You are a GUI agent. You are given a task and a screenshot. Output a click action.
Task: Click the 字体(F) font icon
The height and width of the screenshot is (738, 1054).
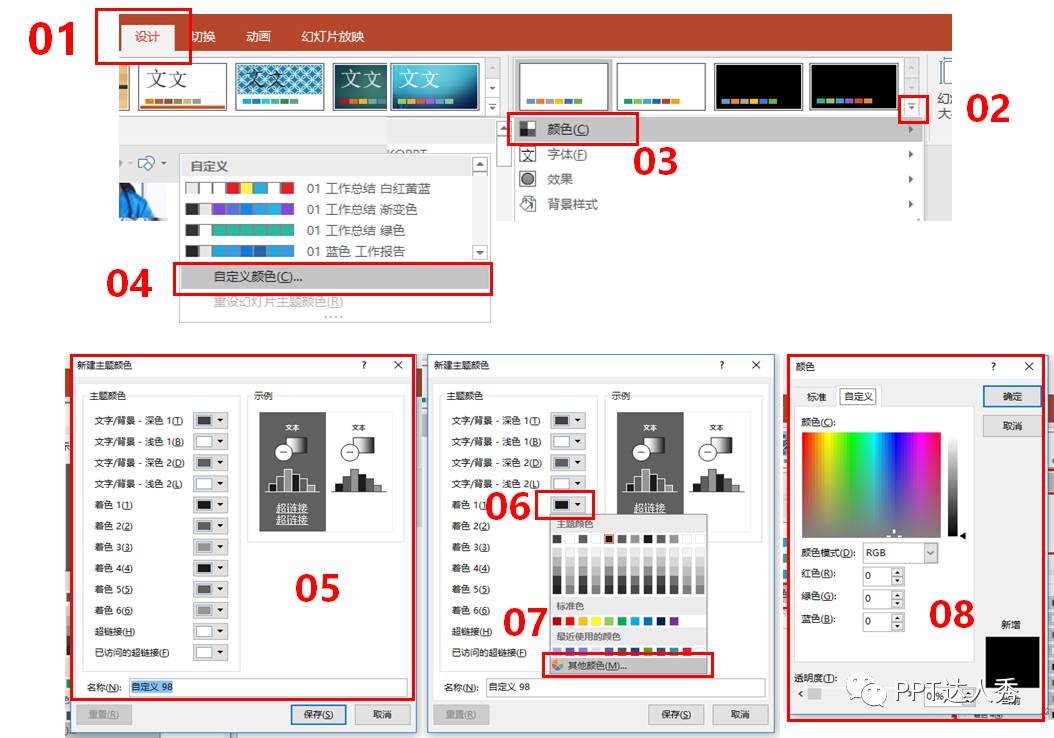[x=528, y=155]
